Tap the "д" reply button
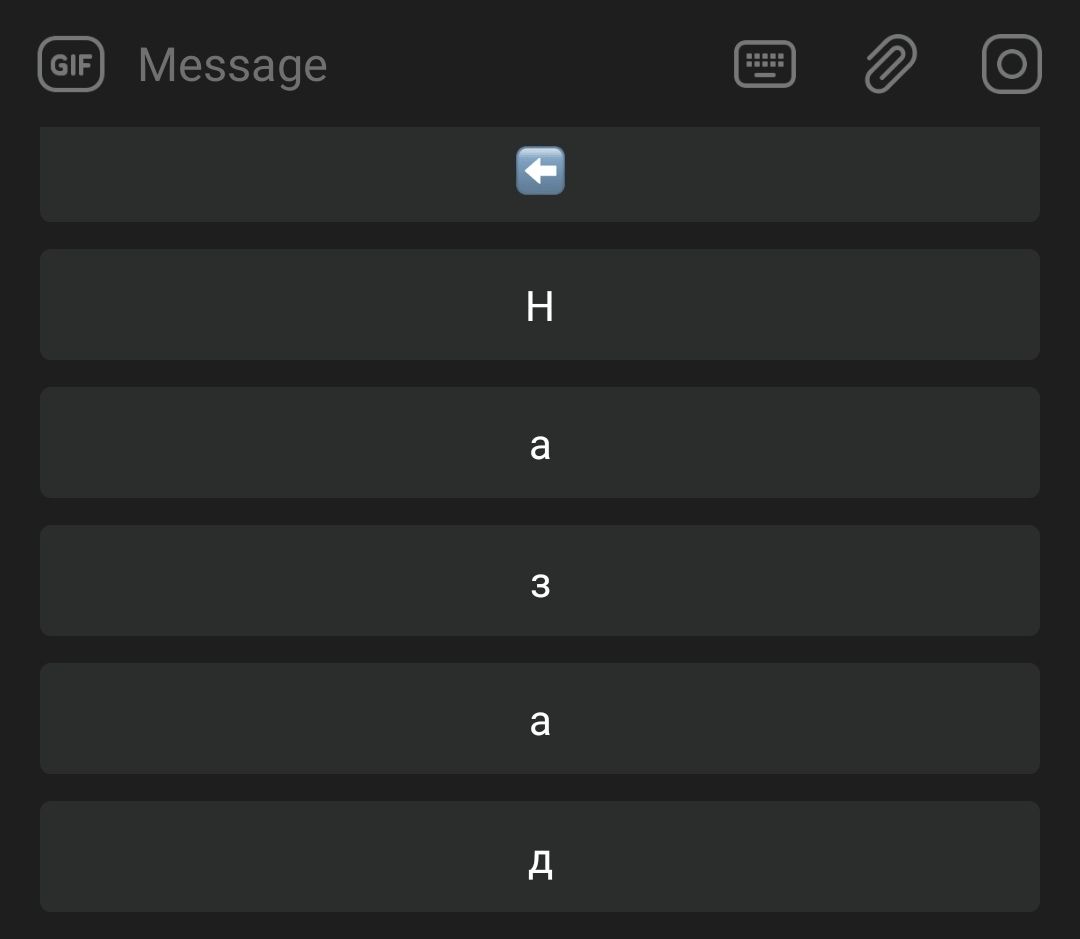This screenshot has height=939, width=1080. [x=540, y=856]
